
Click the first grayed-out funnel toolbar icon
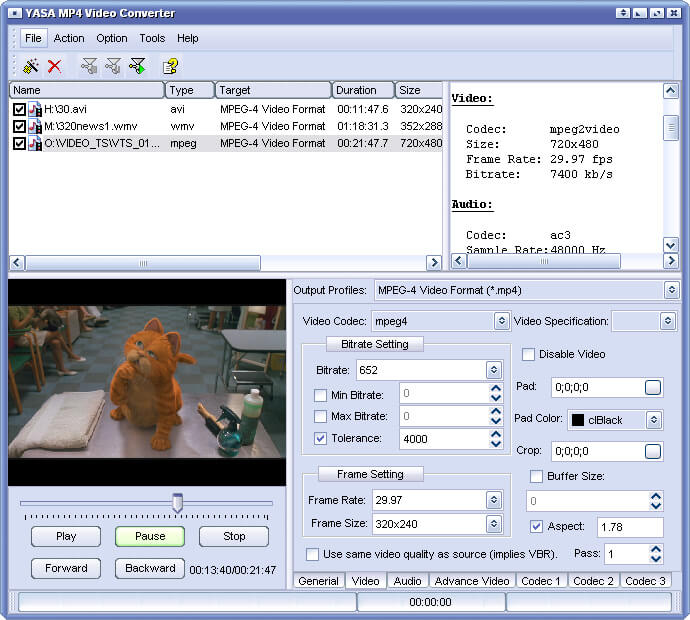pos(90,66)
